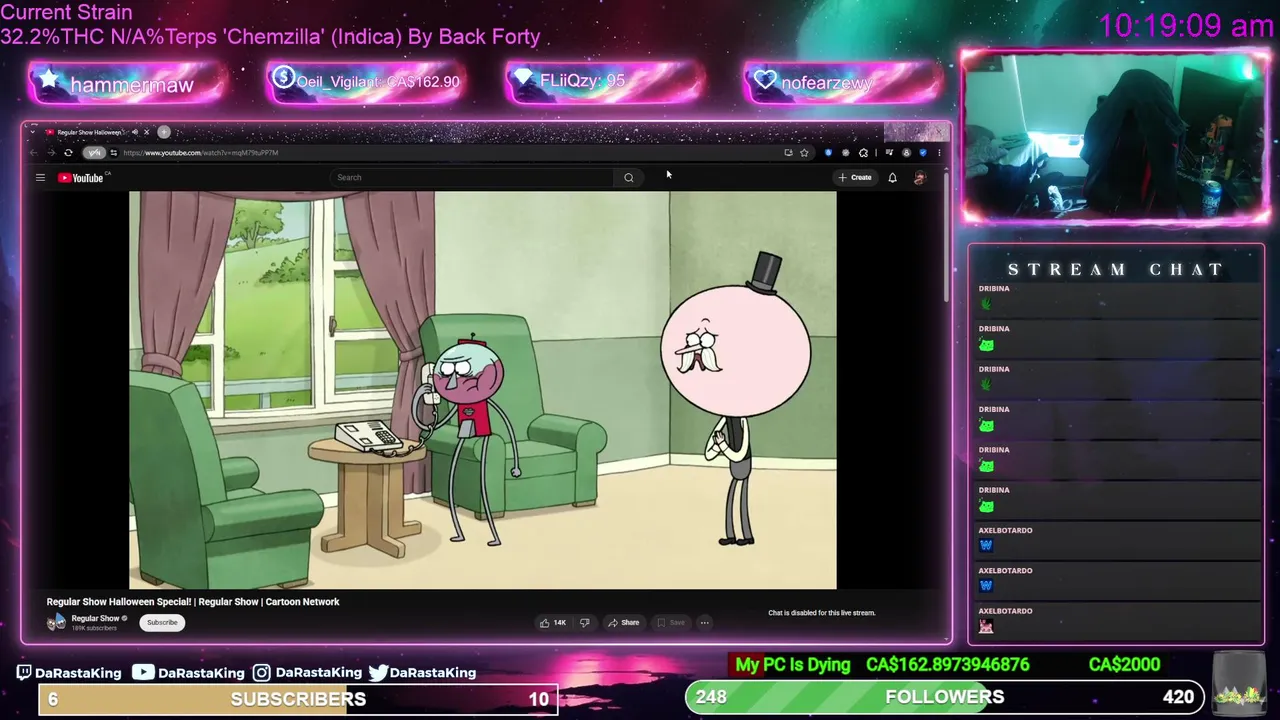Viewport: 1280px width, 720px height.
Task: Click the Twitch DaRastaKing social handle
Action: point(69,673)
